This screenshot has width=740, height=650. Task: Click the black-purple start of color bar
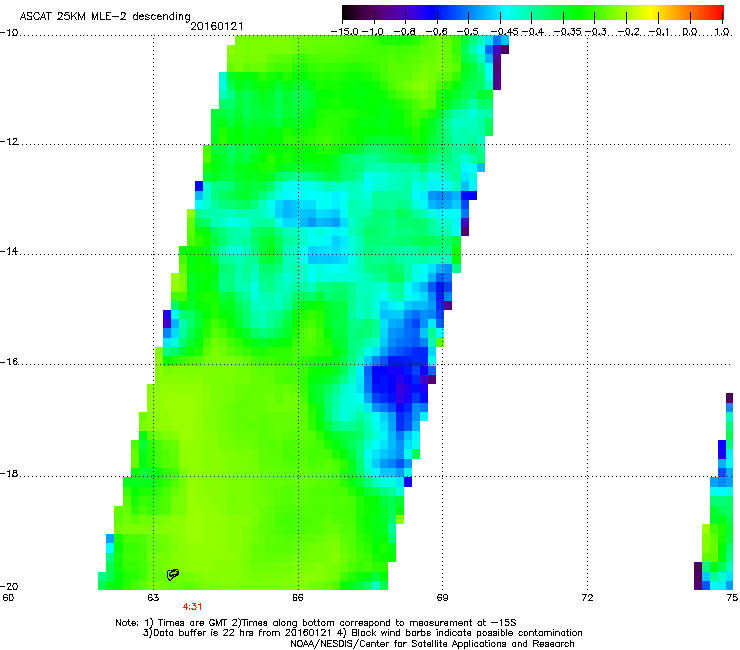click(352, 12)
